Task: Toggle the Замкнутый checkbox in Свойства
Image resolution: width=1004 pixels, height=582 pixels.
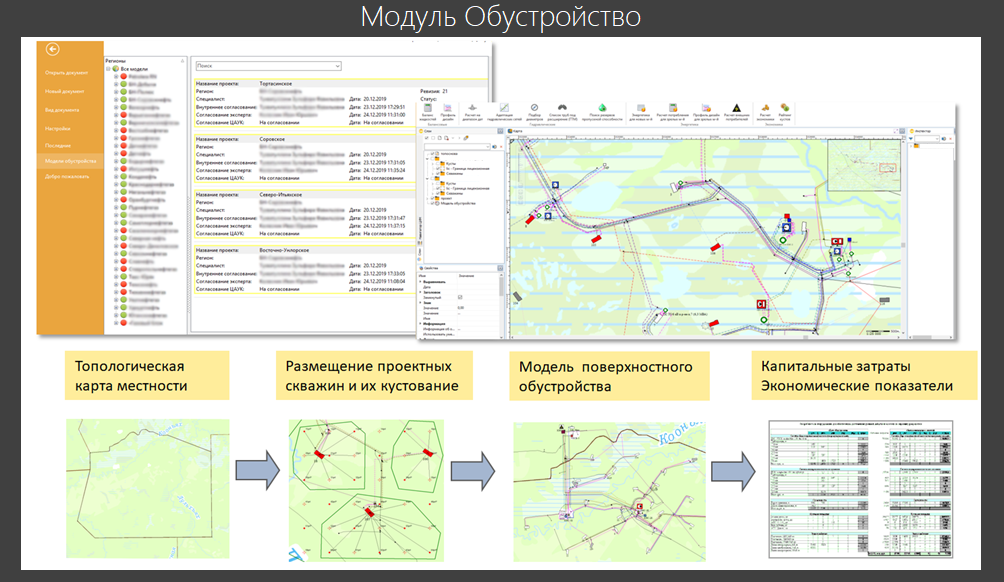Action: 460,297
